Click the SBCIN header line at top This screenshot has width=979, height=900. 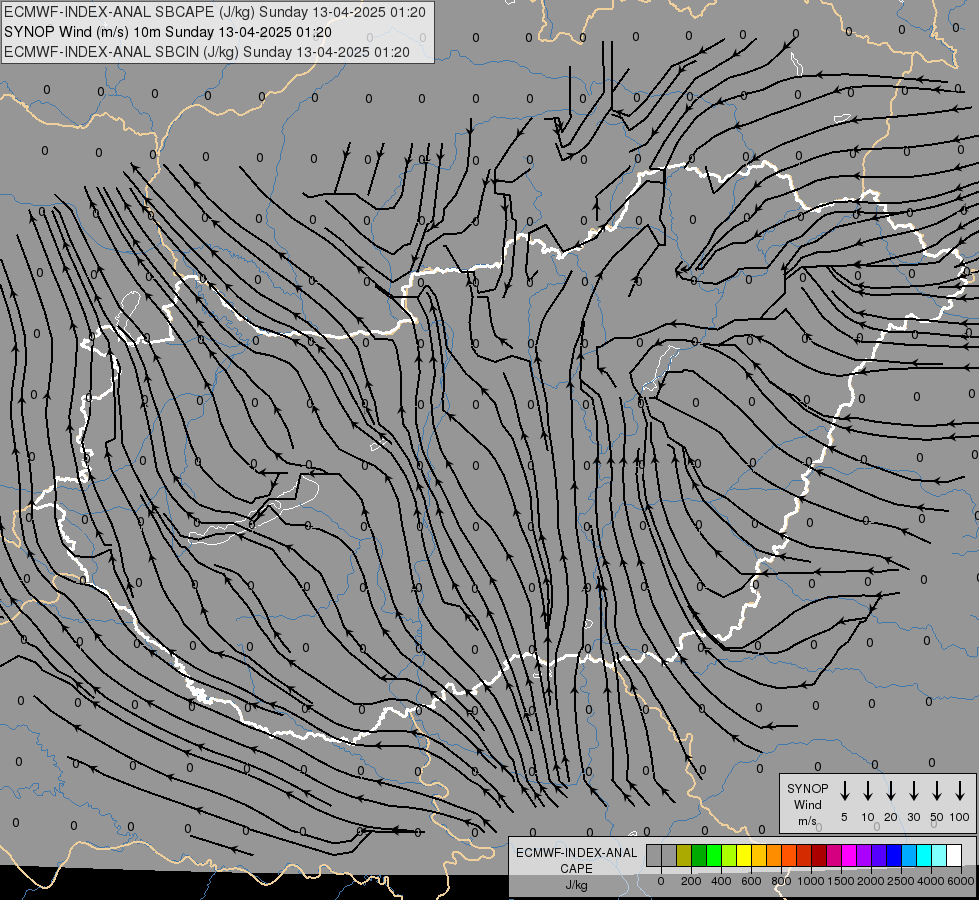click(207, 52)
